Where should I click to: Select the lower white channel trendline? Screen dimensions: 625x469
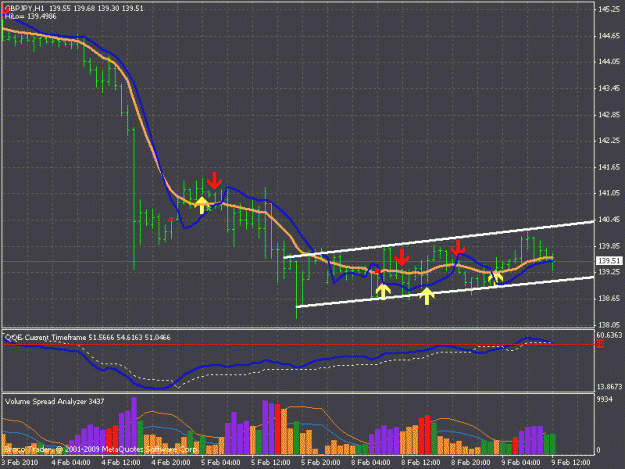[445, 292]
